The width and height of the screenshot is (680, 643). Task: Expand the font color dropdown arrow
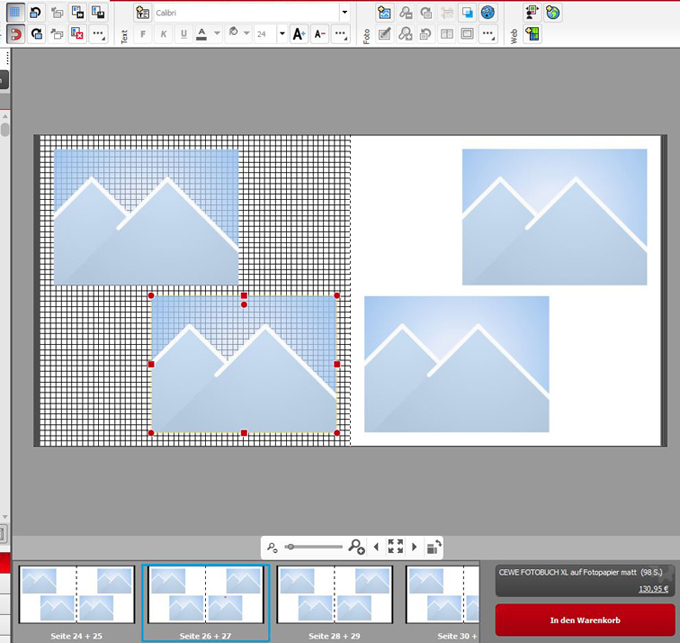217,34
